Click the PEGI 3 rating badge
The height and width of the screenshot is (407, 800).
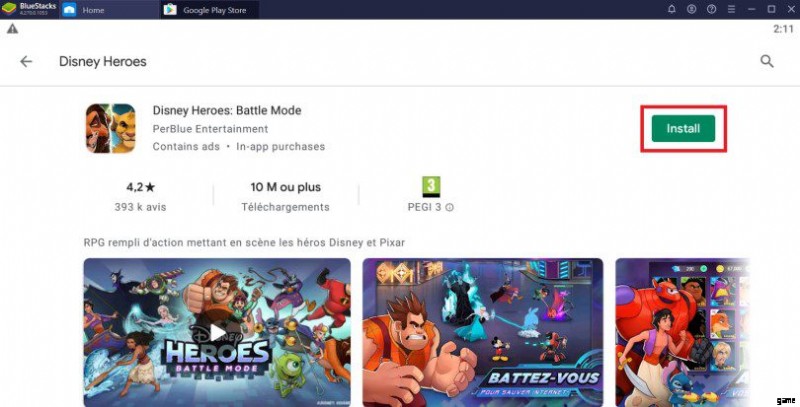click(431, 186)
